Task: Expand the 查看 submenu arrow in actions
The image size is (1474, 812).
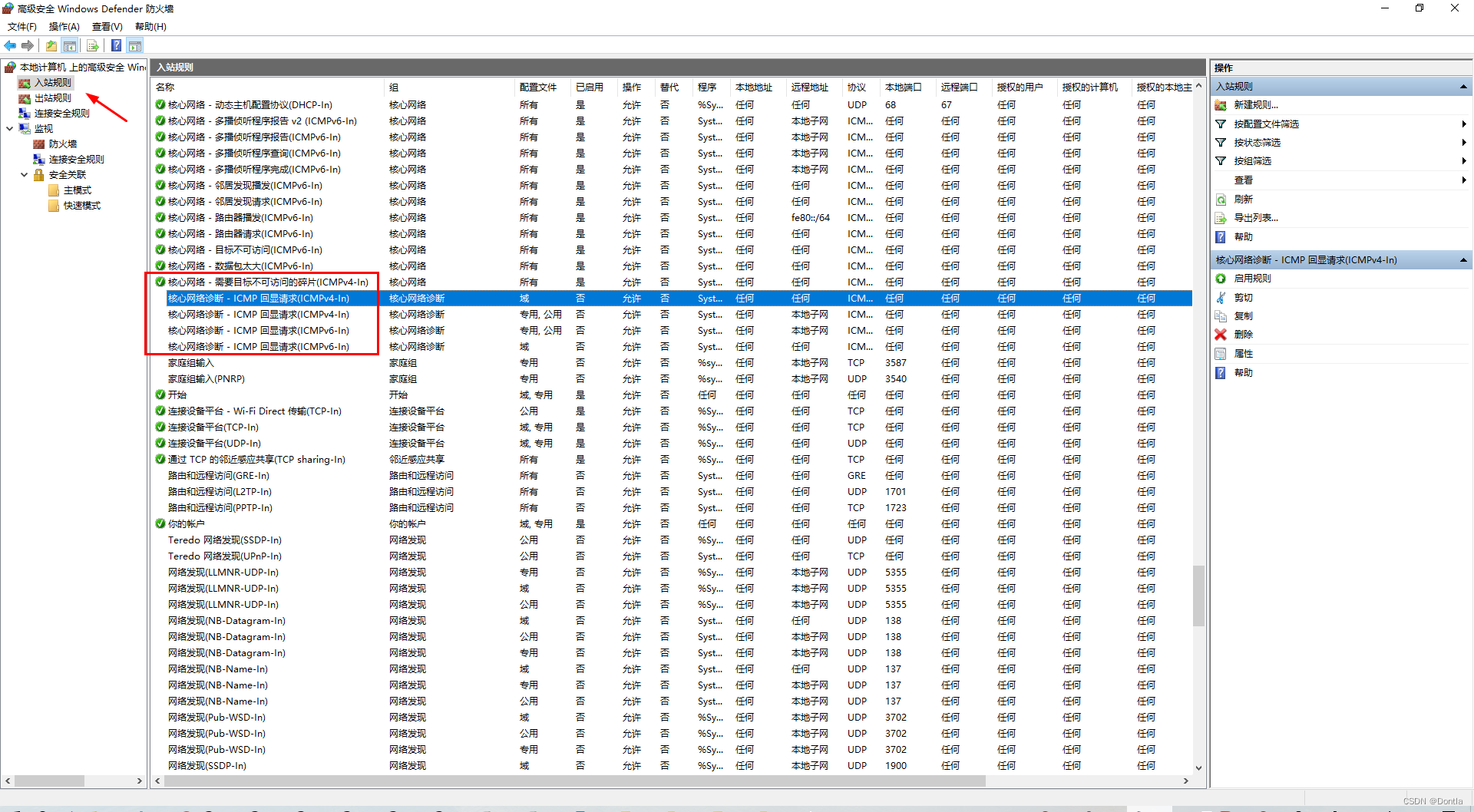Action: point(1464,180)
